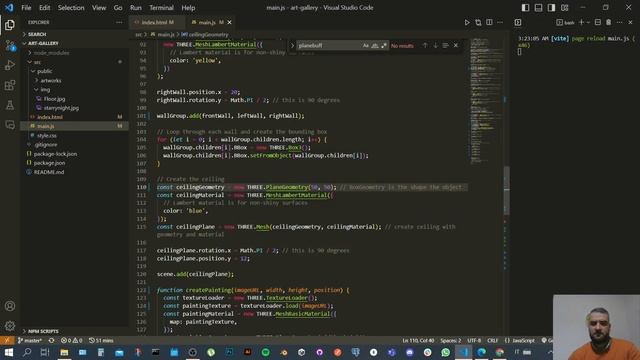Open the Manage gear in activity bar
Screen dimensions: 640x360
tap(10, 326)
